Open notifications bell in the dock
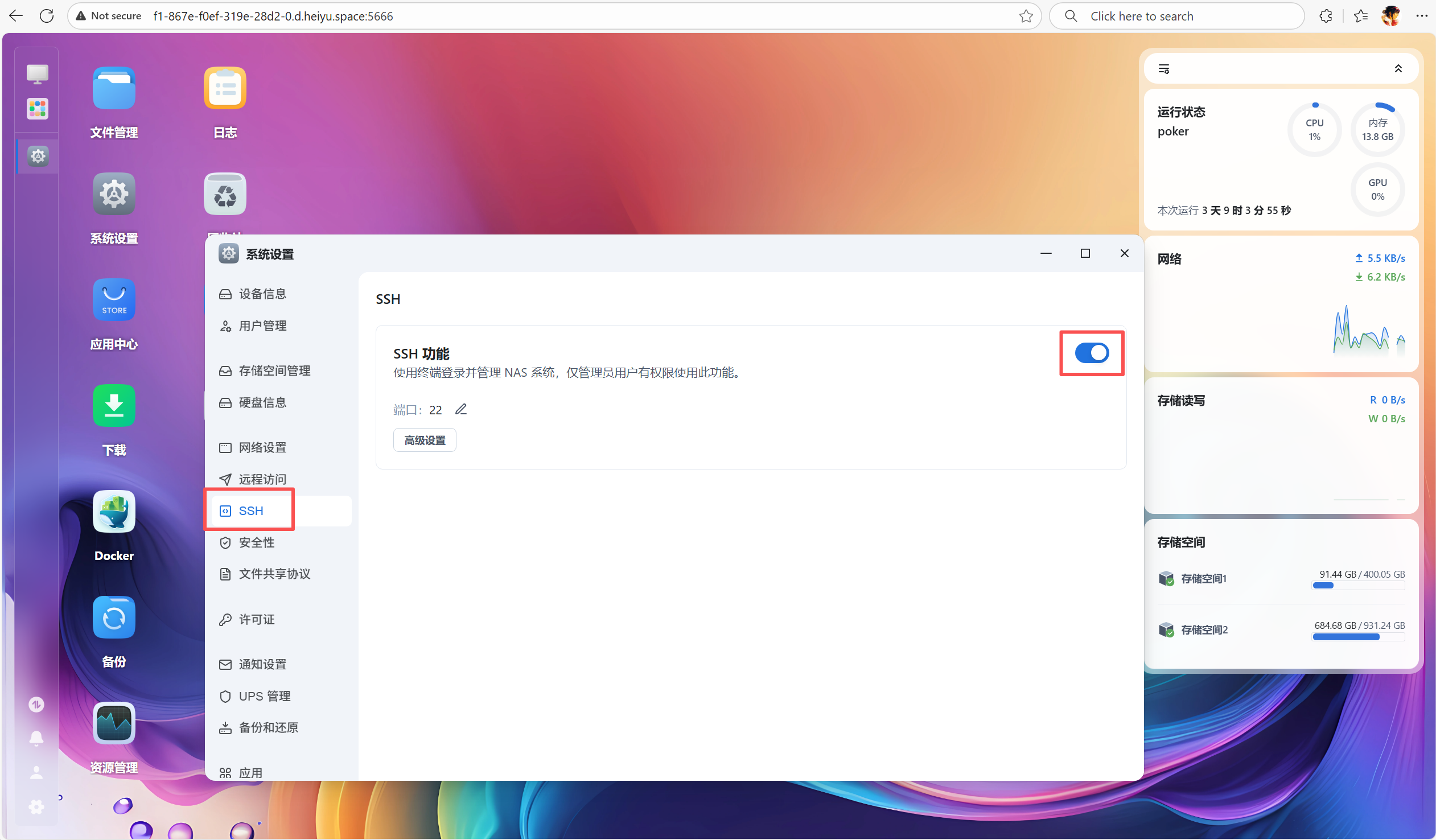 [36, 739]
